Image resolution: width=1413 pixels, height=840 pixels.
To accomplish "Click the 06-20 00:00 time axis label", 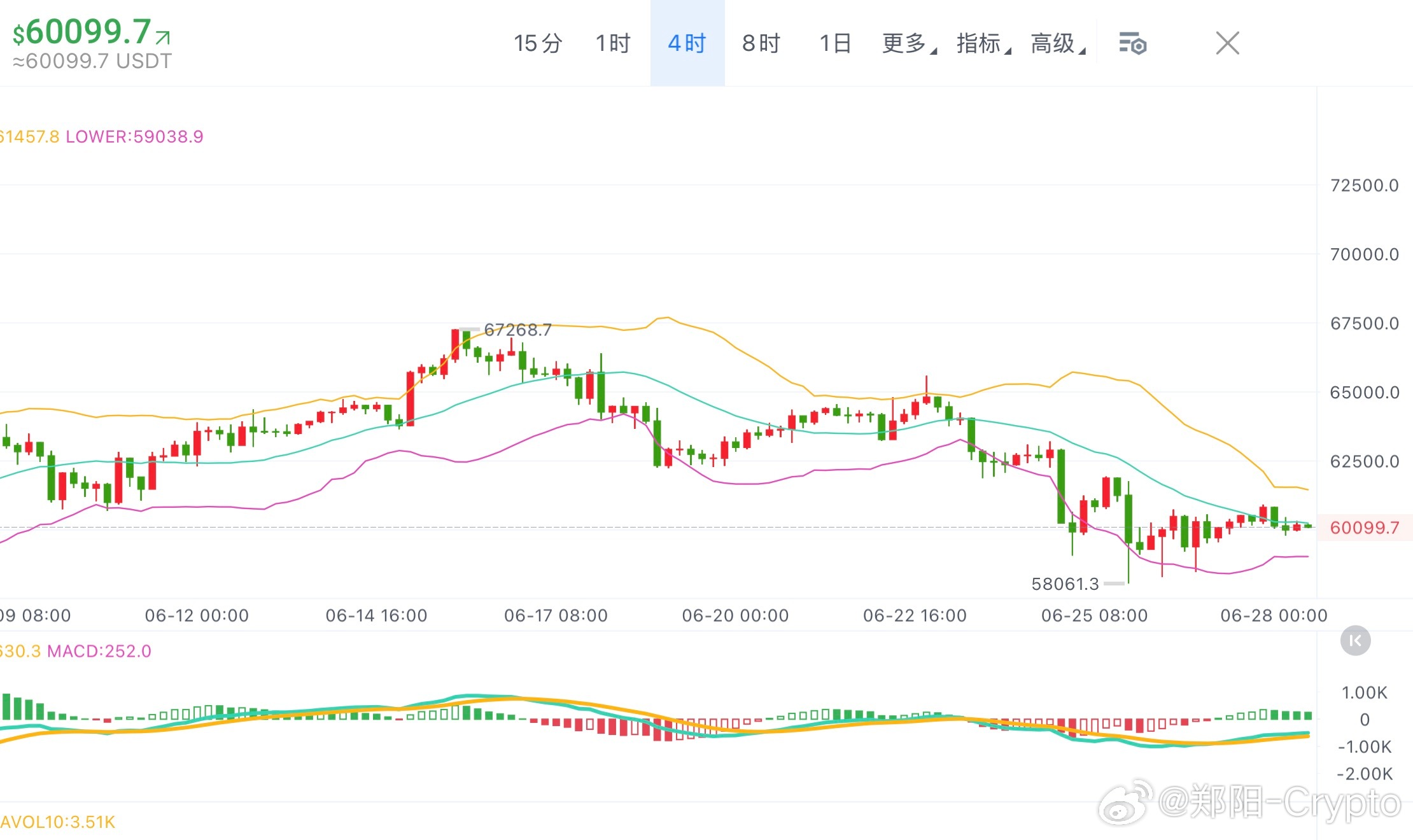I will tap(735, 615).
